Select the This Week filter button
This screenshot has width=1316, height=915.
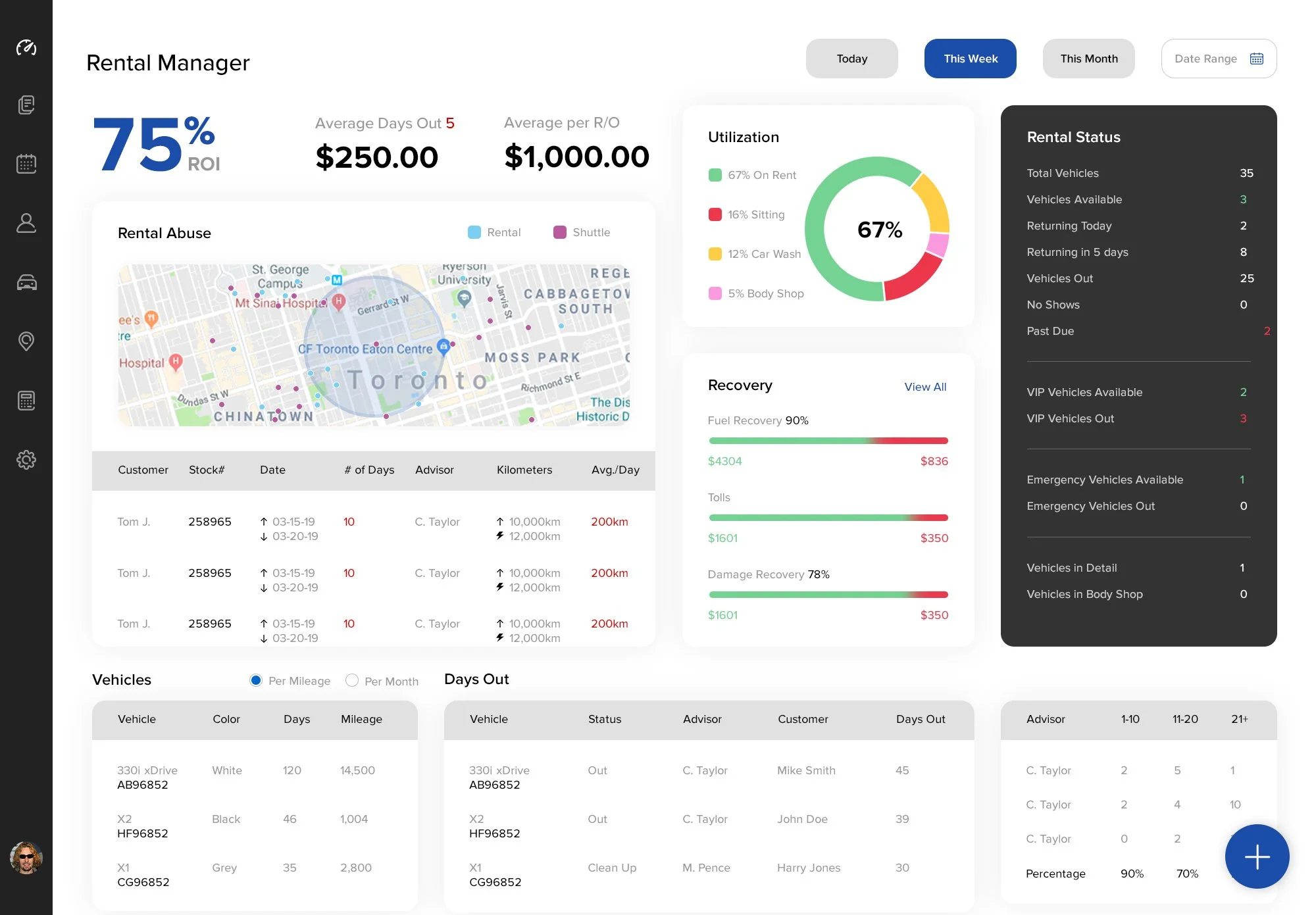pos(970,59)
